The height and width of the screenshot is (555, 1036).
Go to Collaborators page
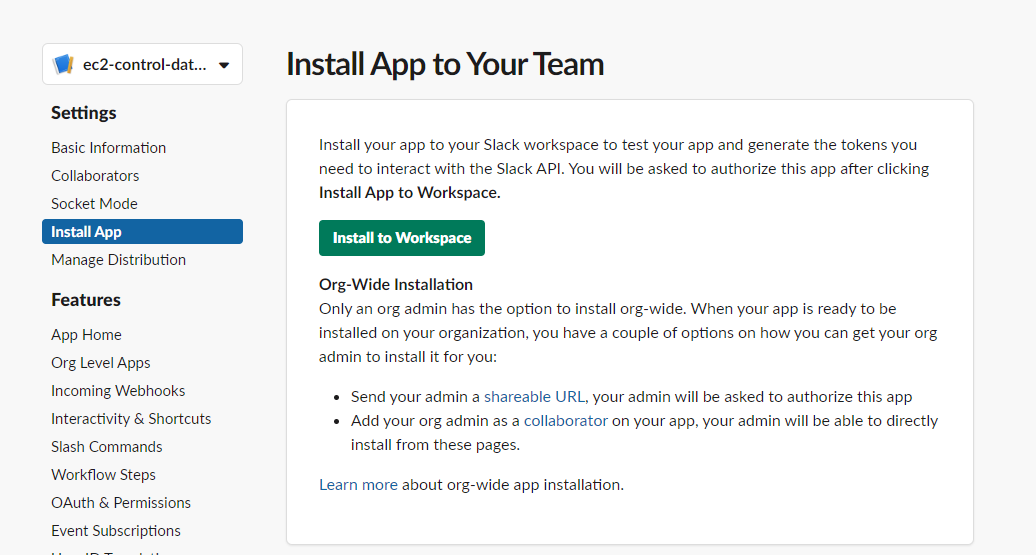(x=95, y=176)
